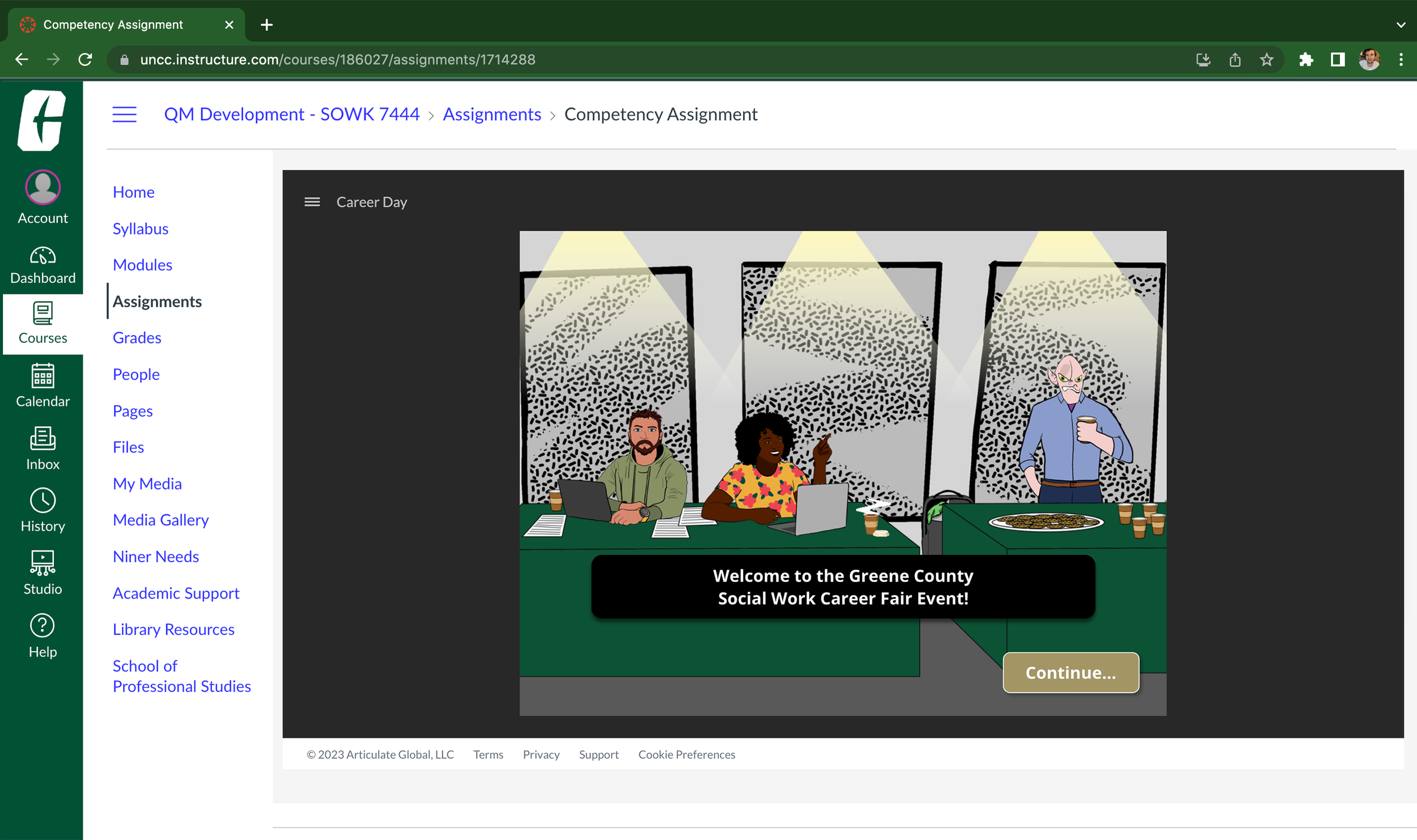Bookmark this page with the star icon

1266,60
